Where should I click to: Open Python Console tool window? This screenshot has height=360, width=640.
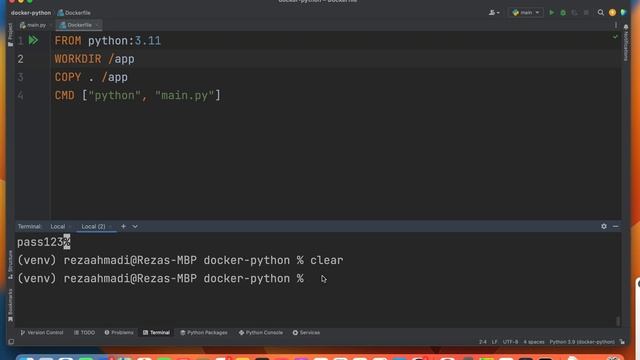click(x=261, y=333)
